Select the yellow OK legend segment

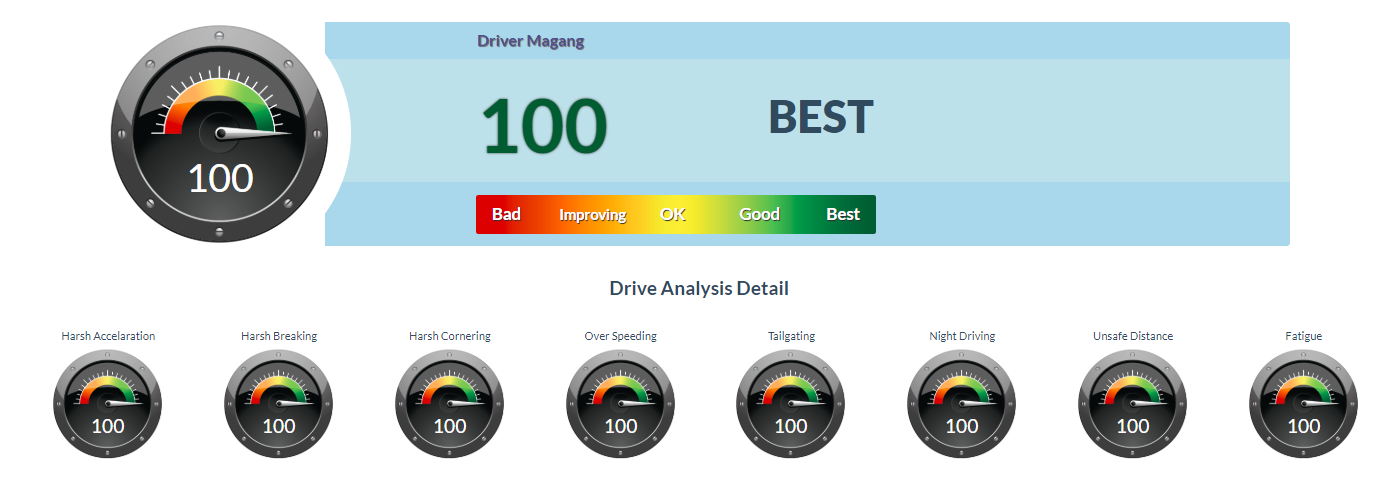click(673, 214)
